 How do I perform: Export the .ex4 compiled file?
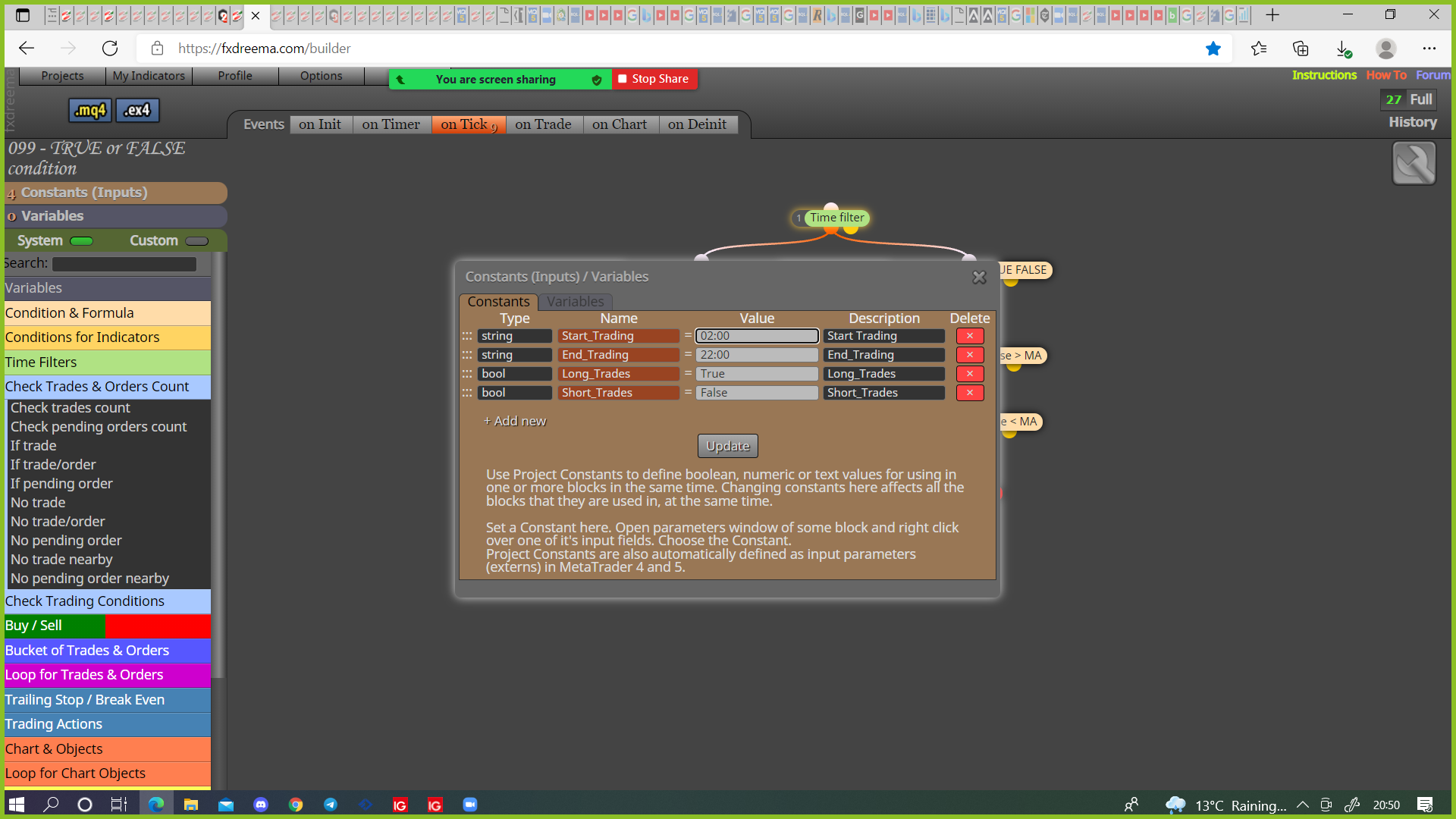coord(137,110)
